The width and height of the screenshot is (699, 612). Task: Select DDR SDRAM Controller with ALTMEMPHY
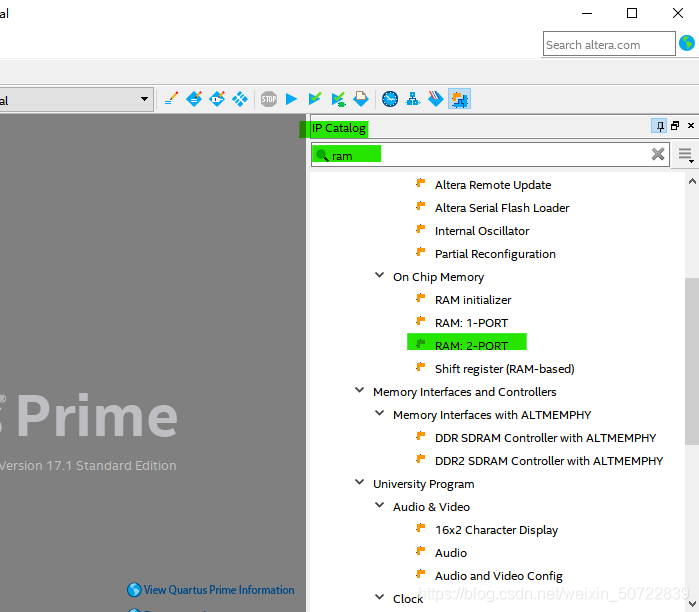(x=545, y=438)
